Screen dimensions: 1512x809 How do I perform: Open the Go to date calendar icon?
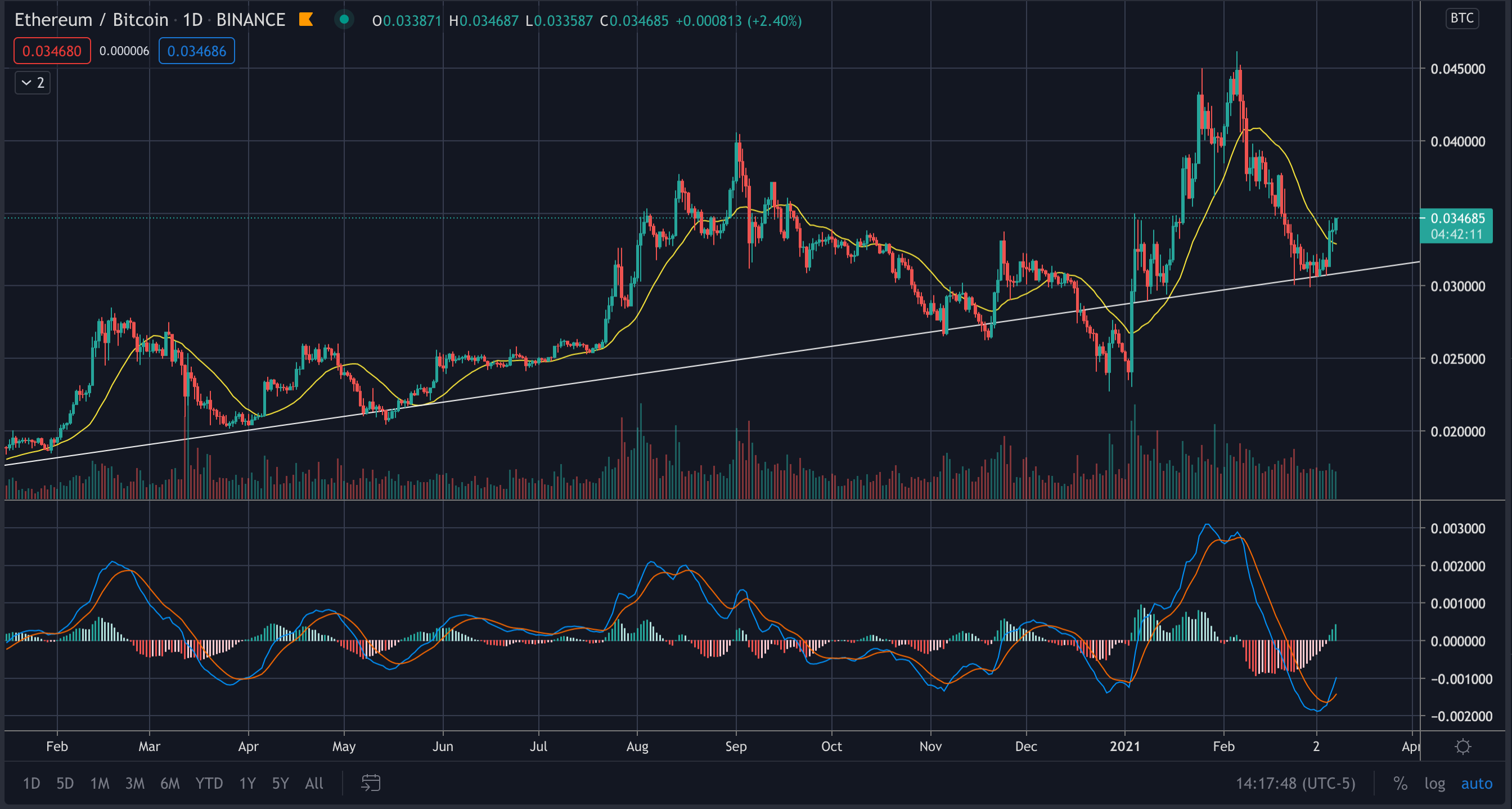coord(371,783)
